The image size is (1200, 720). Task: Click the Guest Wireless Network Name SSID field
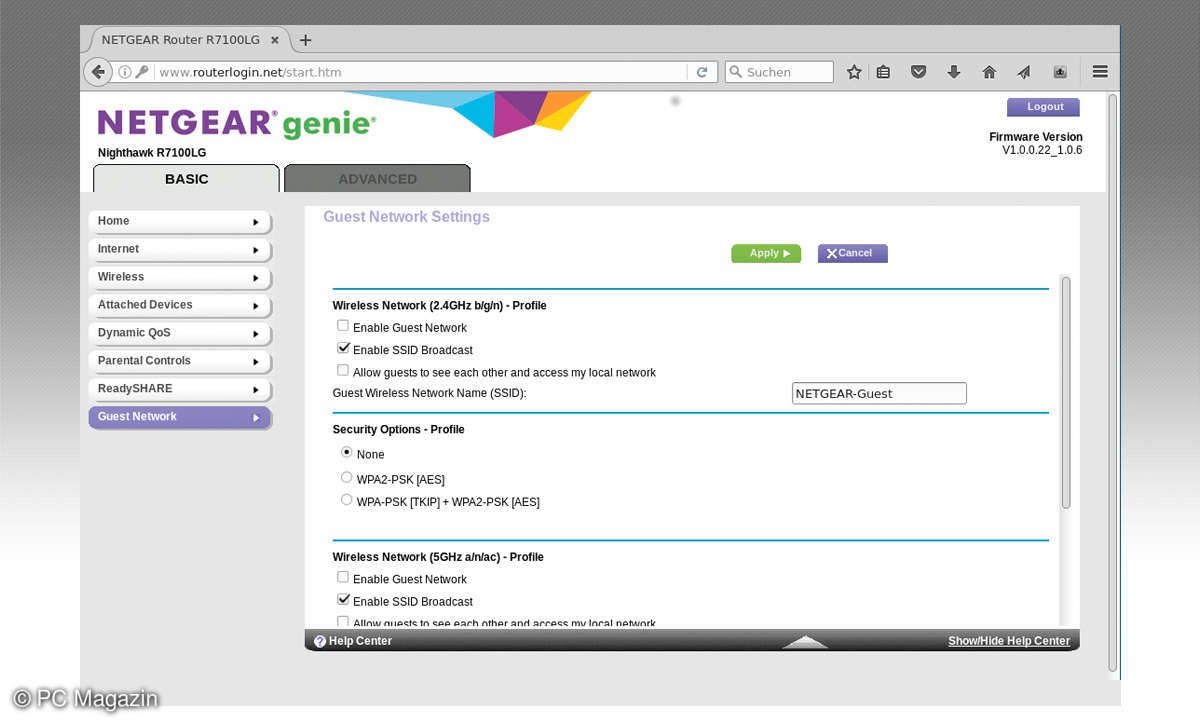[x=879, y=393]
